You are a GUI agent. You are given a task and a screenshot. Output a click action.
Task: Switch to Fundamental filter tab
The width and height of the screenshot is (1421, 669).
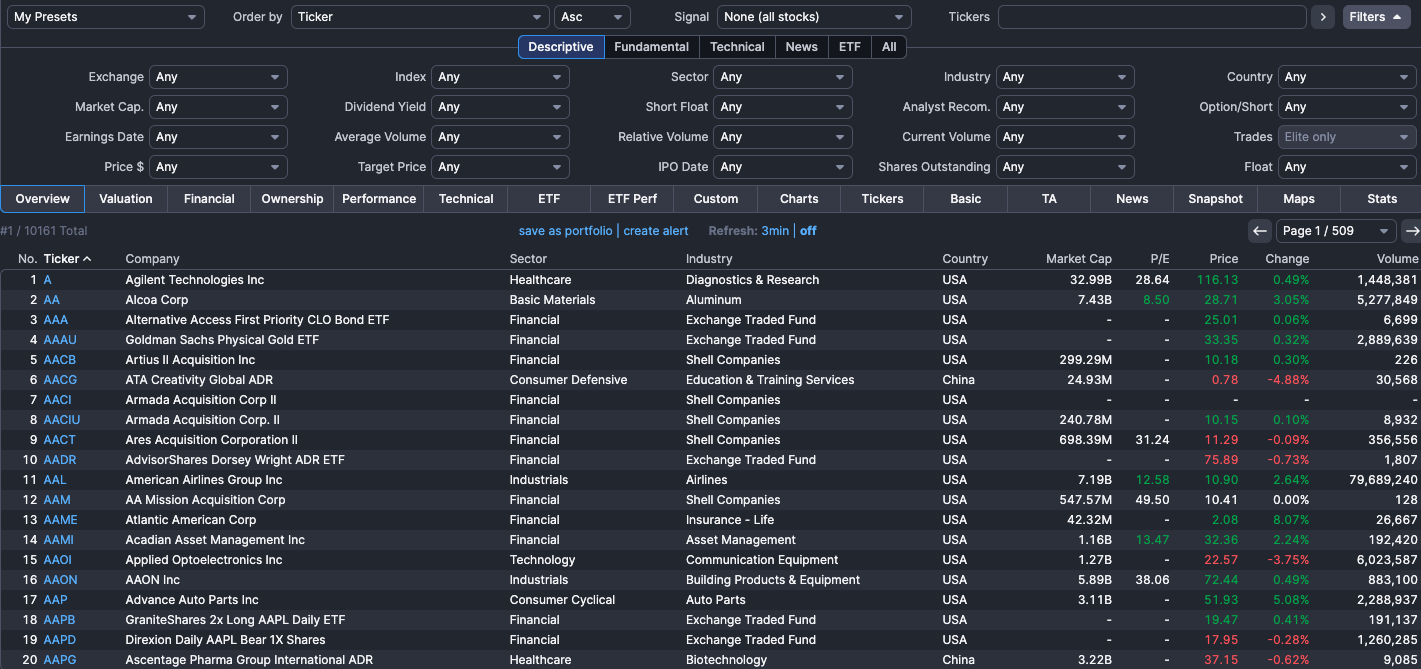[651, 47]
